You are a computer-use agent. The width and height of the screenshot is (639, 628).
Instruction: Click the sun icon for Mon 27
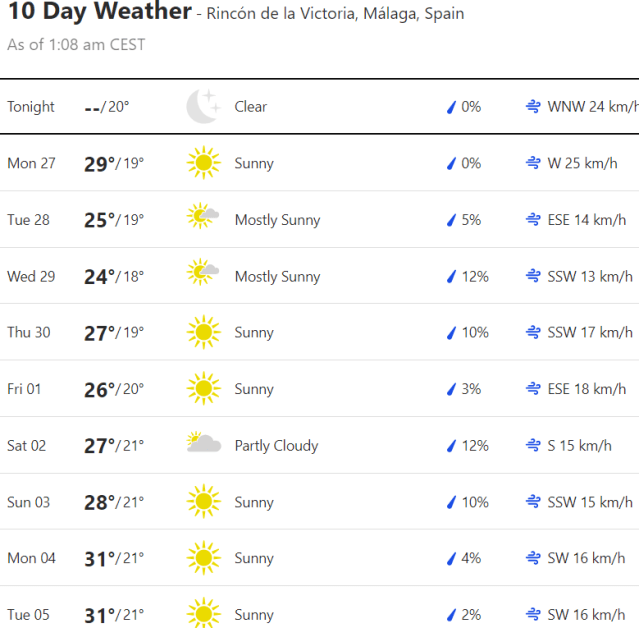pos(203,163)
